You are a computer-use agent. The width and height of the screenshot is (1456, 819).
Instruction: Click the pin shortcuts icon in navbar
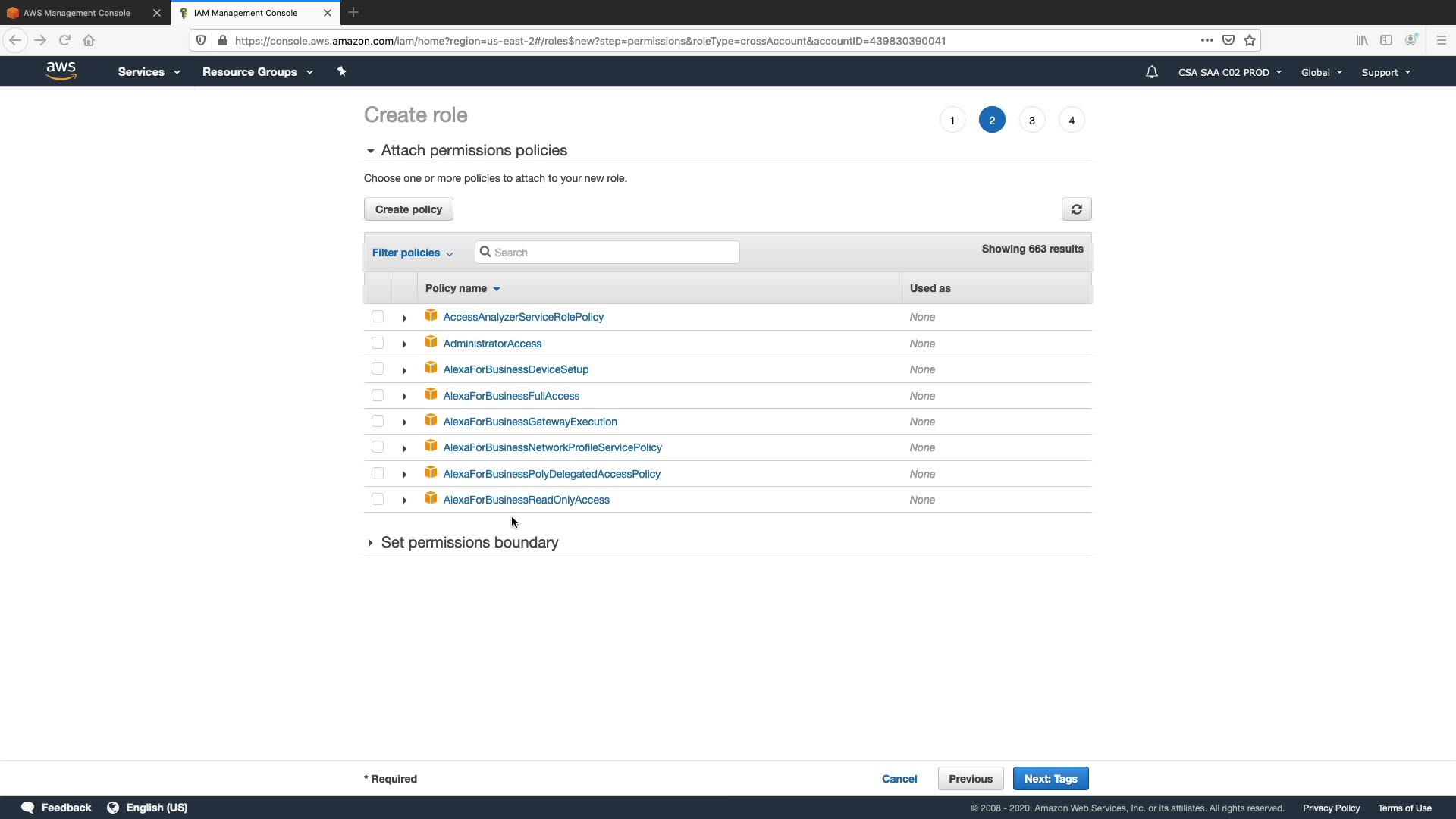(341, 71)
